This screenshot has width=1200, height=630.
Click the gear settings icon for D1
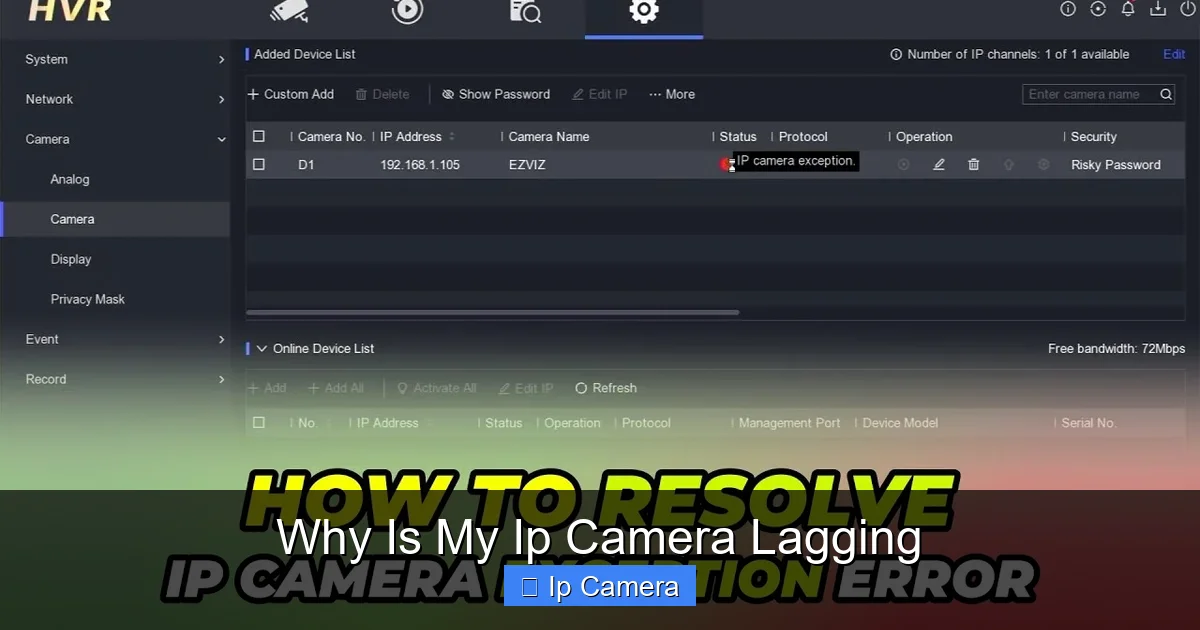point(1044,165)
